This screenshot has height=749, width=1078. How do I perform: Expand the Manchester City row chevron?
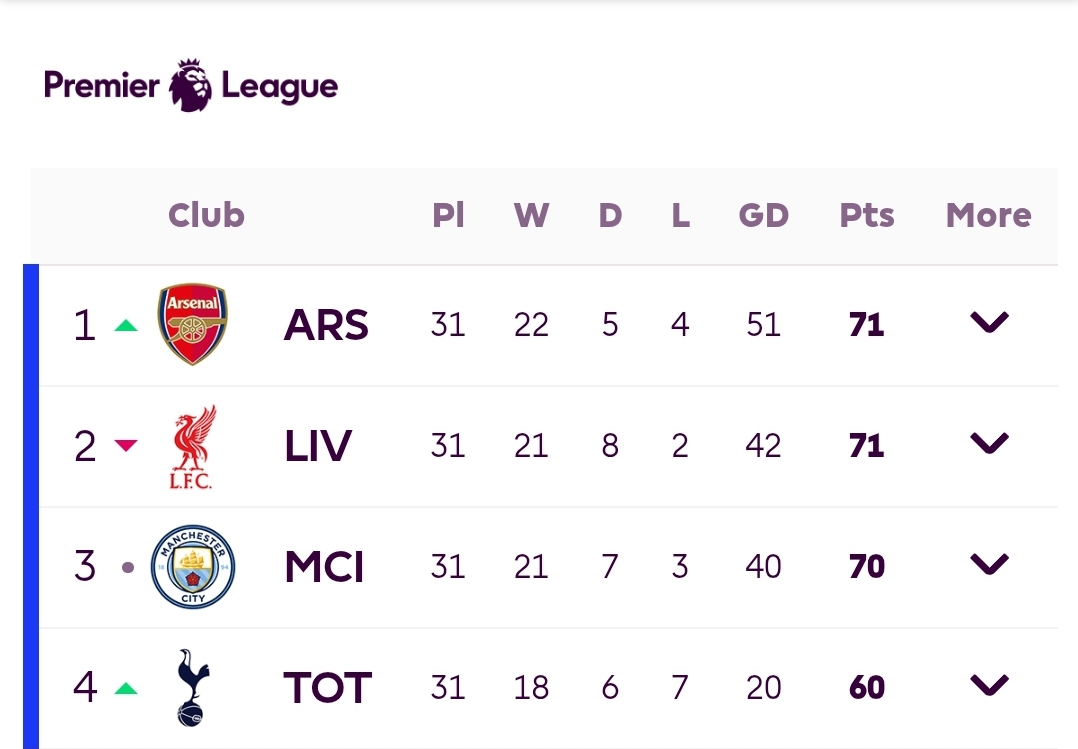tap(989, 564)
